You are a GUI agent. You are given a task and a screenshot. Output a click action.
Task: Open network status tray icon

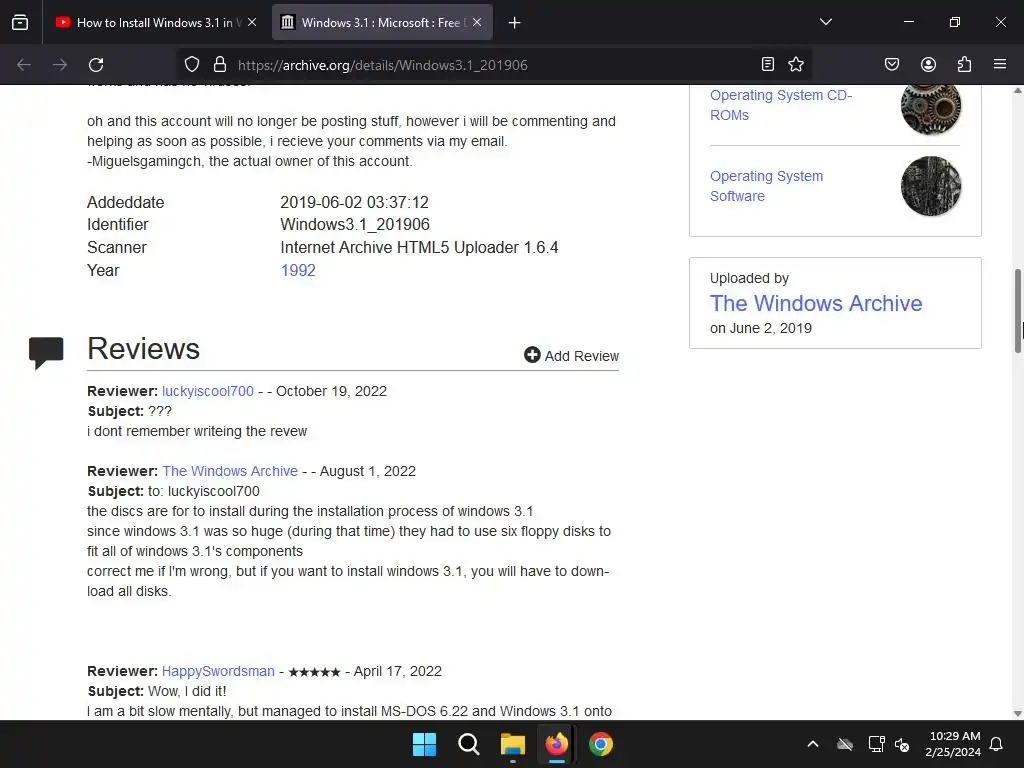click(x=876, y=744)
